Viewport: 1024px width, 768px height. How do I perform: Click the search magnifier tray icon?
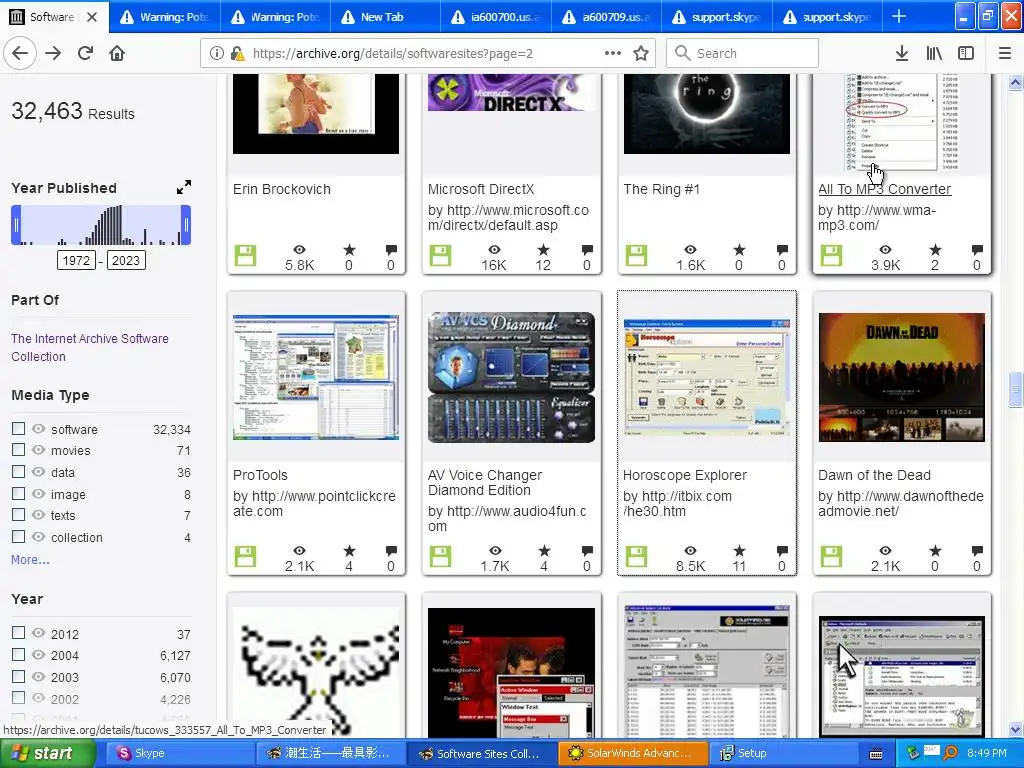[950, 753]
